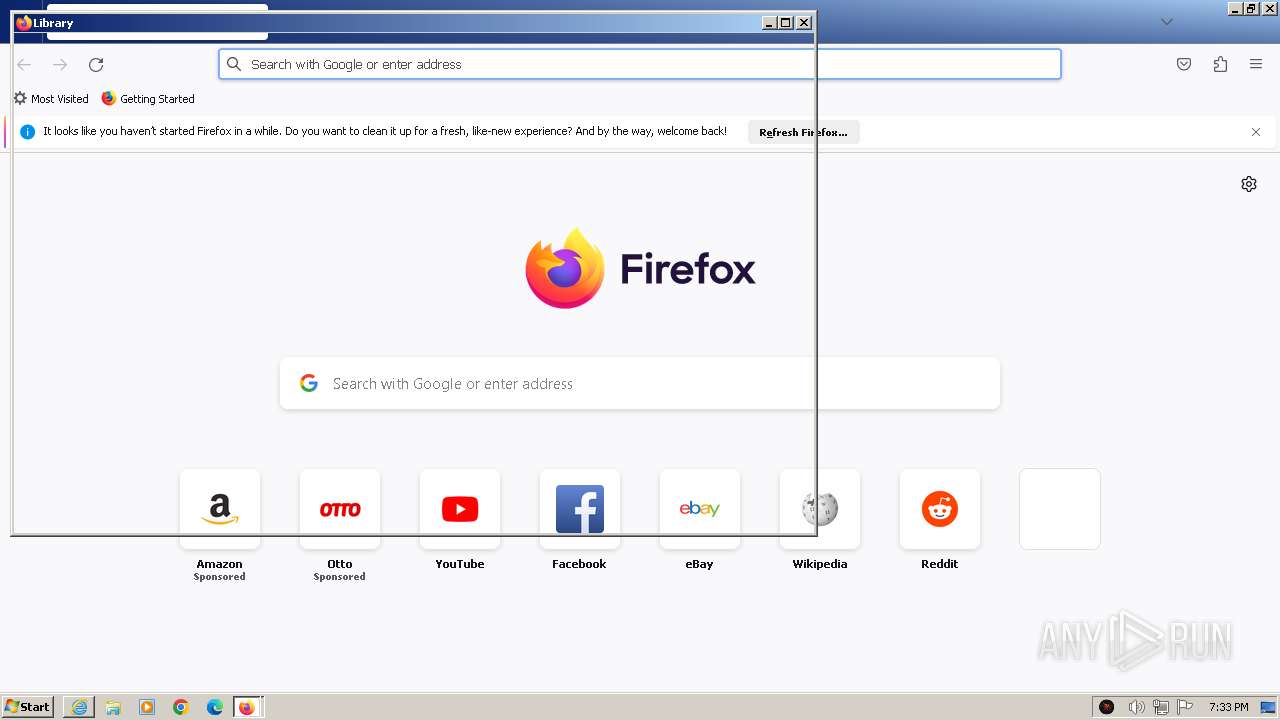This screenshot has width=1280, height=720.
Task: Open new tab personalize settings gear
Action: click(x=1249, y=184)
